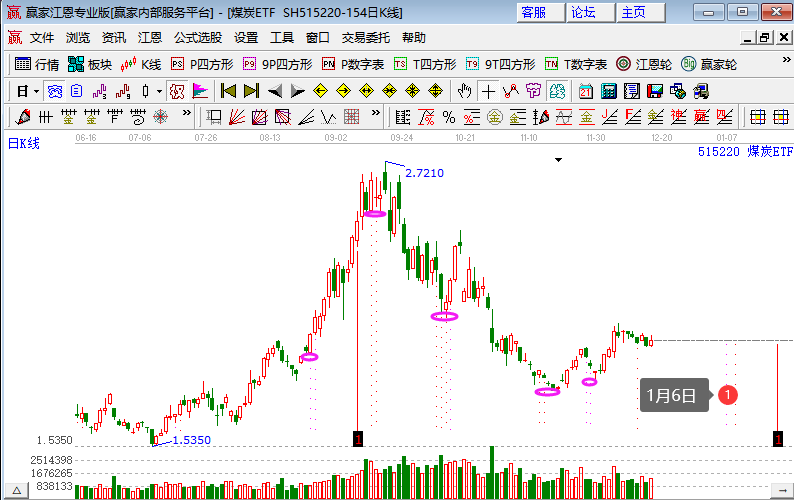Screen dimensions: 794x500
Task: Open the 赢家轮 wheel tool
Action: coord(709,64)
